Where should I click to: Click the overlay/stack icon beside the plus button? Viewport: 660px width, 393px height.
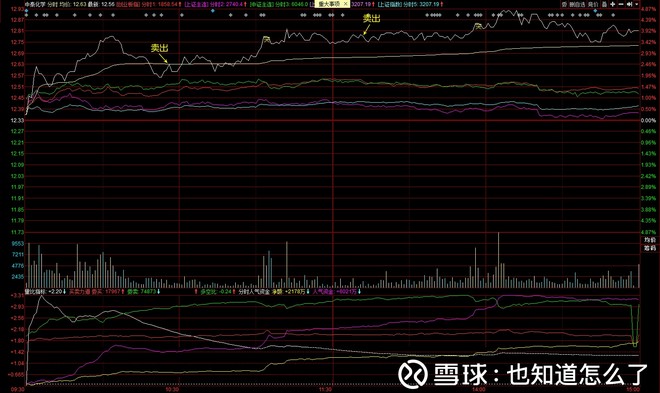point(604,4)
